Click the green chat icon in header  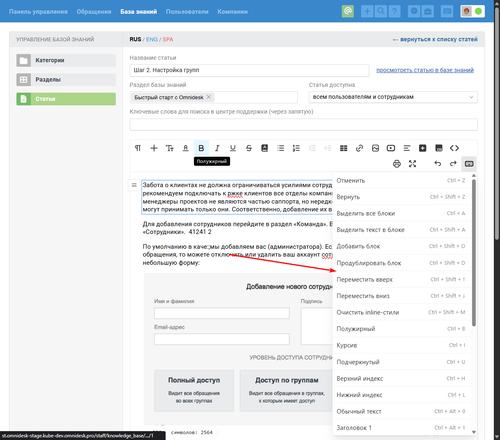point(348,11)
